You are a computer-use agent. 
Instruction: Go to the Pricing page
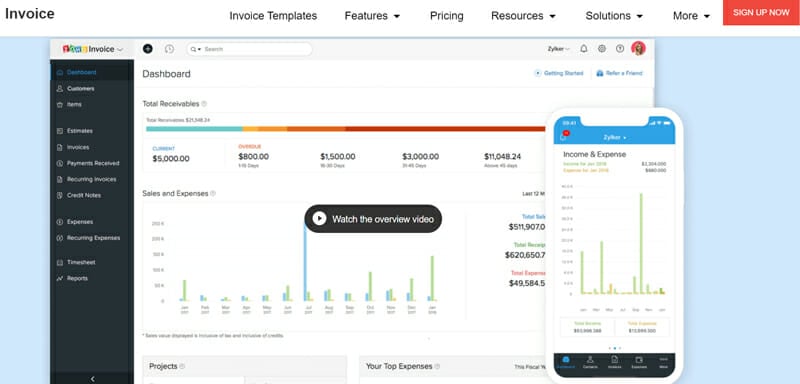coord(446,16)
